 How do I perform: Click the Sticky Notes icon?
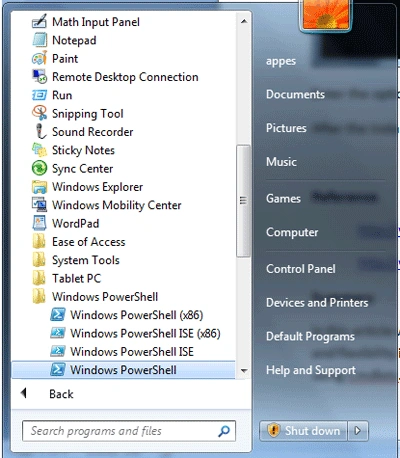click(x=39, y=150)
